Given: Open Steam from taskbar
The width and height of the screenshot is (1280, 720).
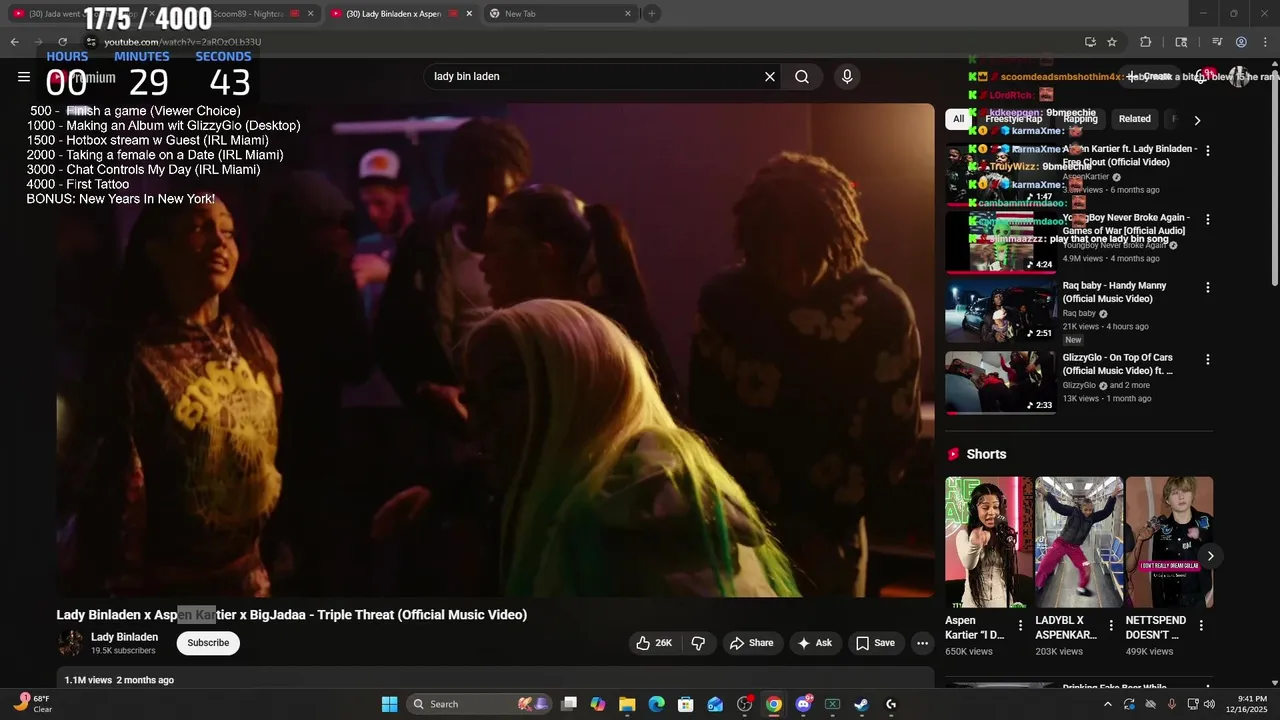Looking at the screenshot, I should (861, 704).
